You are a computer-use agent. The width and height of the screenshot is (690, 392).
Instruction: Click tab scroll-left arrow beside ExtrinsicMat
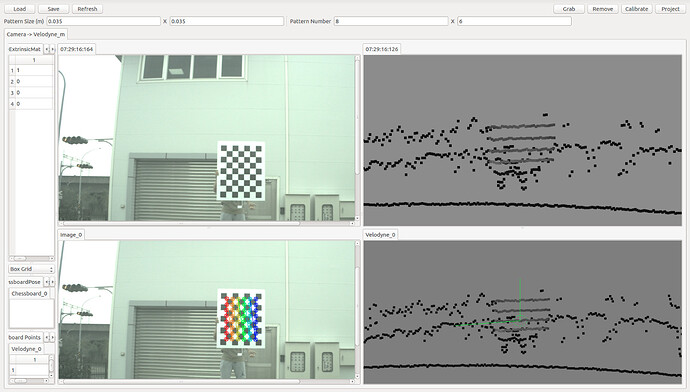point(47,49)
